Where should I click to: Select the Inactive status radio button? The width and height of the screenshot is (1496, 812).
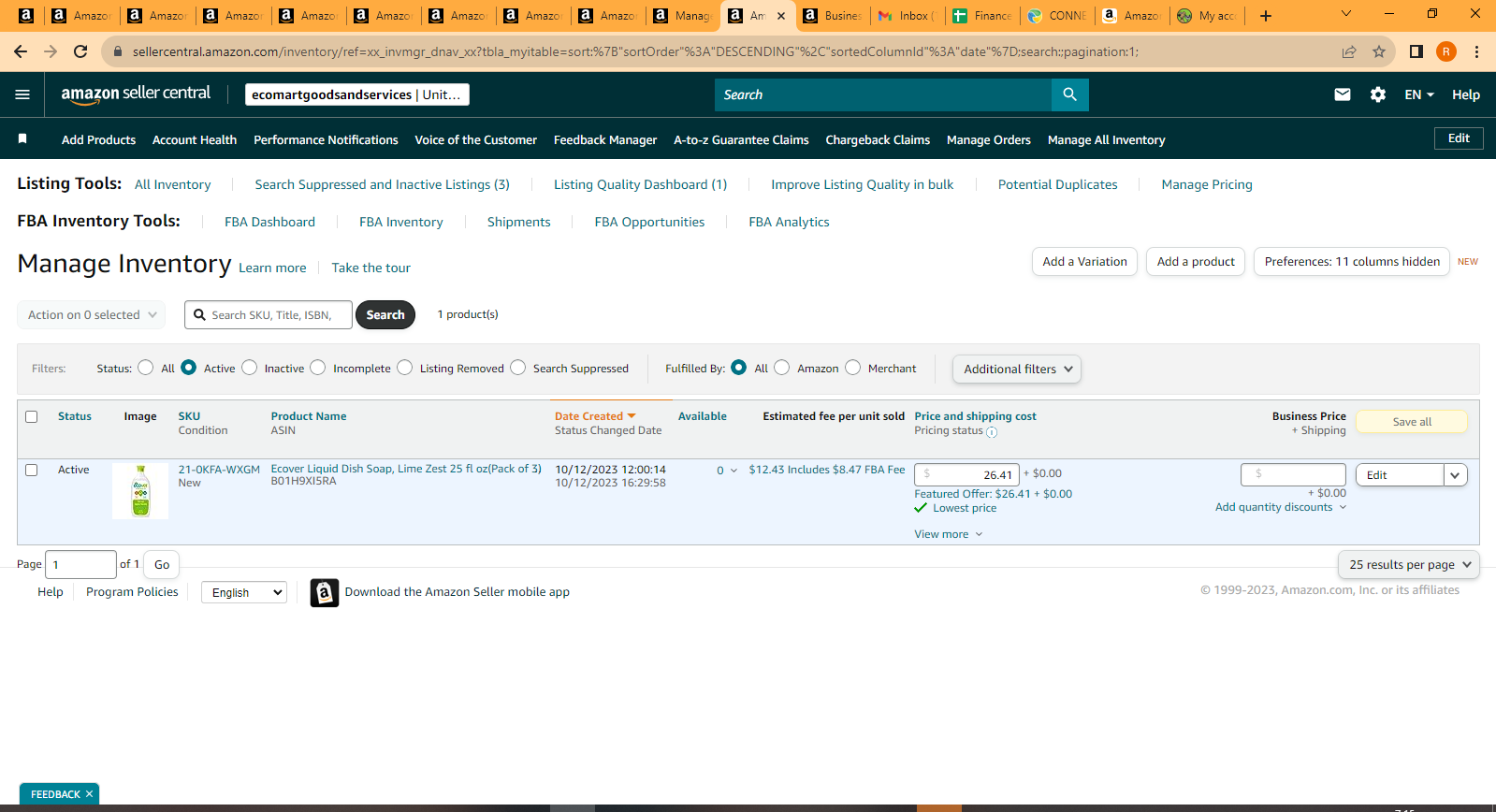(x=249, y=368)
